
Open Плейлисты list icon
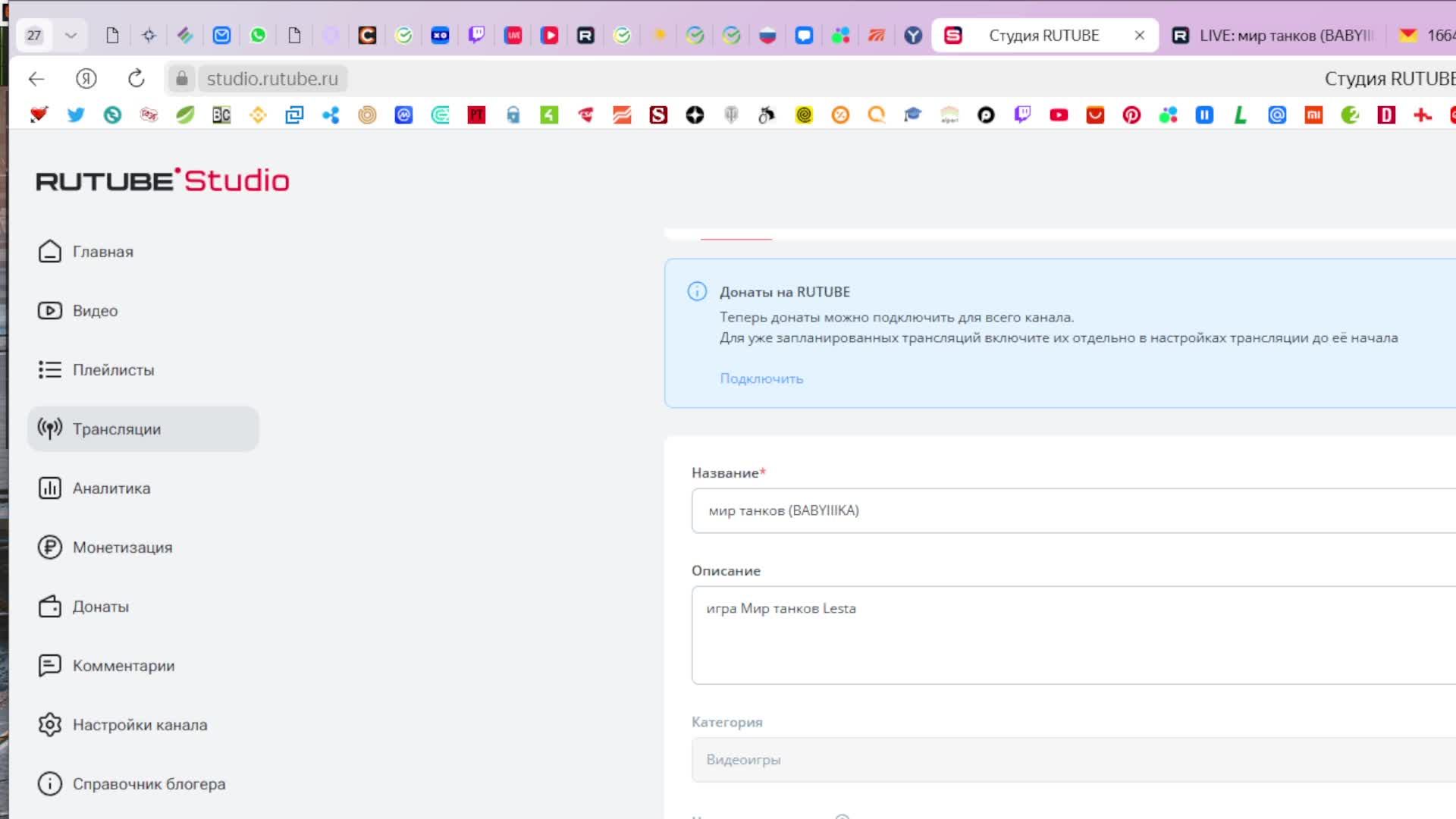pos(50,370)
